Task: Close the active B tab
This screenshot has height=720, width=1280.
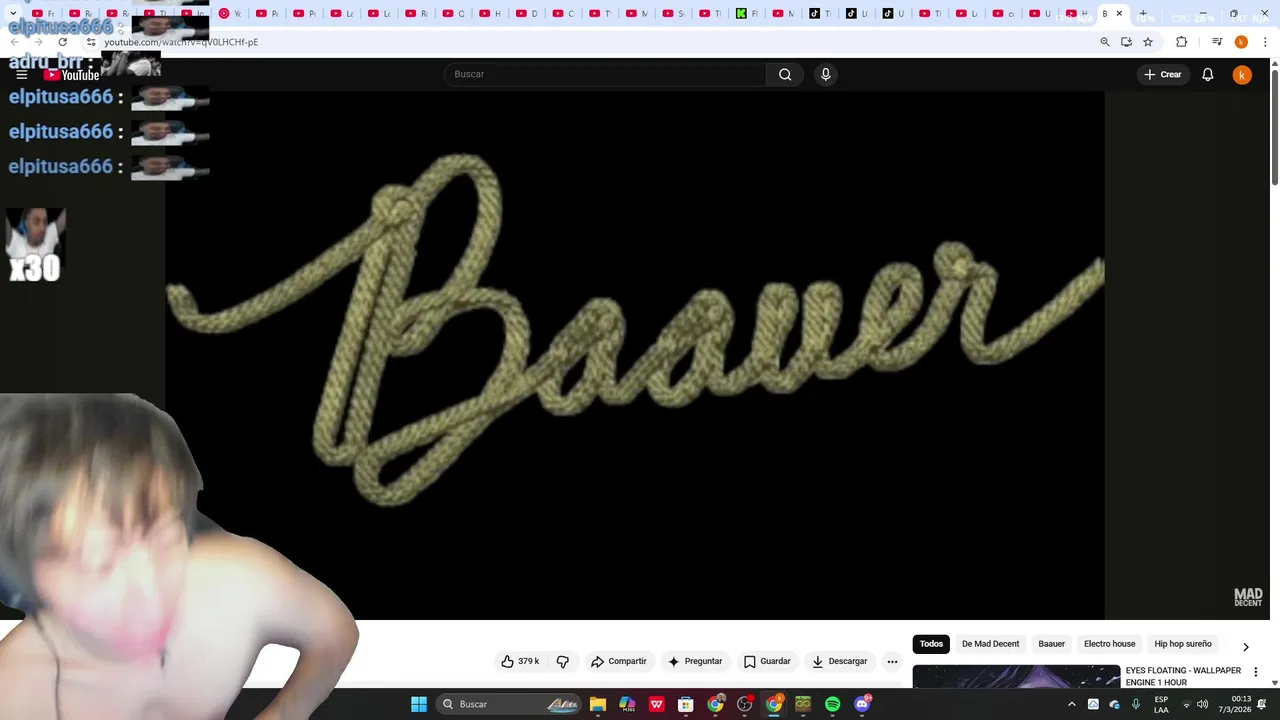Action: (x=1119, y=14)
